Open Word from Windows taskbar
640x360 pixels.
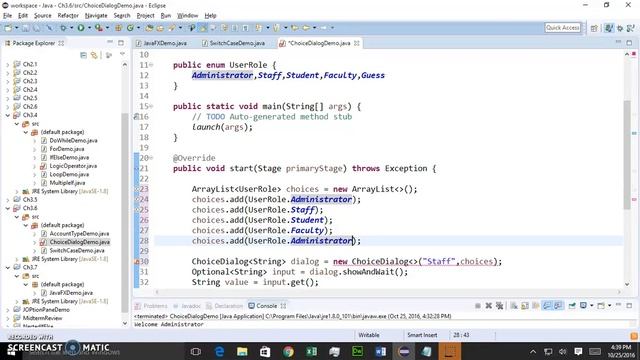tap(381, 351)
